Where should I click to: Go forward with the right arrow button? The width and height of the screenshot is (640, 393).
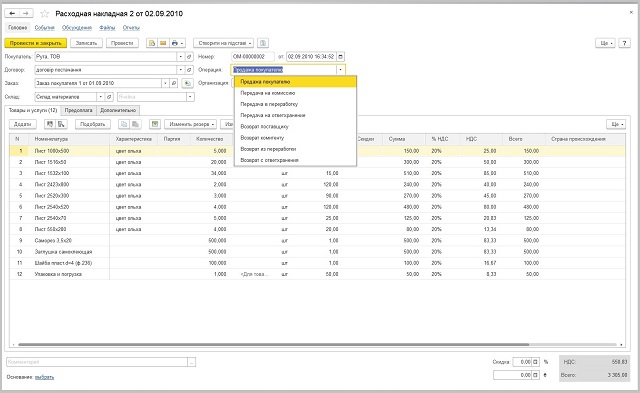click(x=26, y=13)
